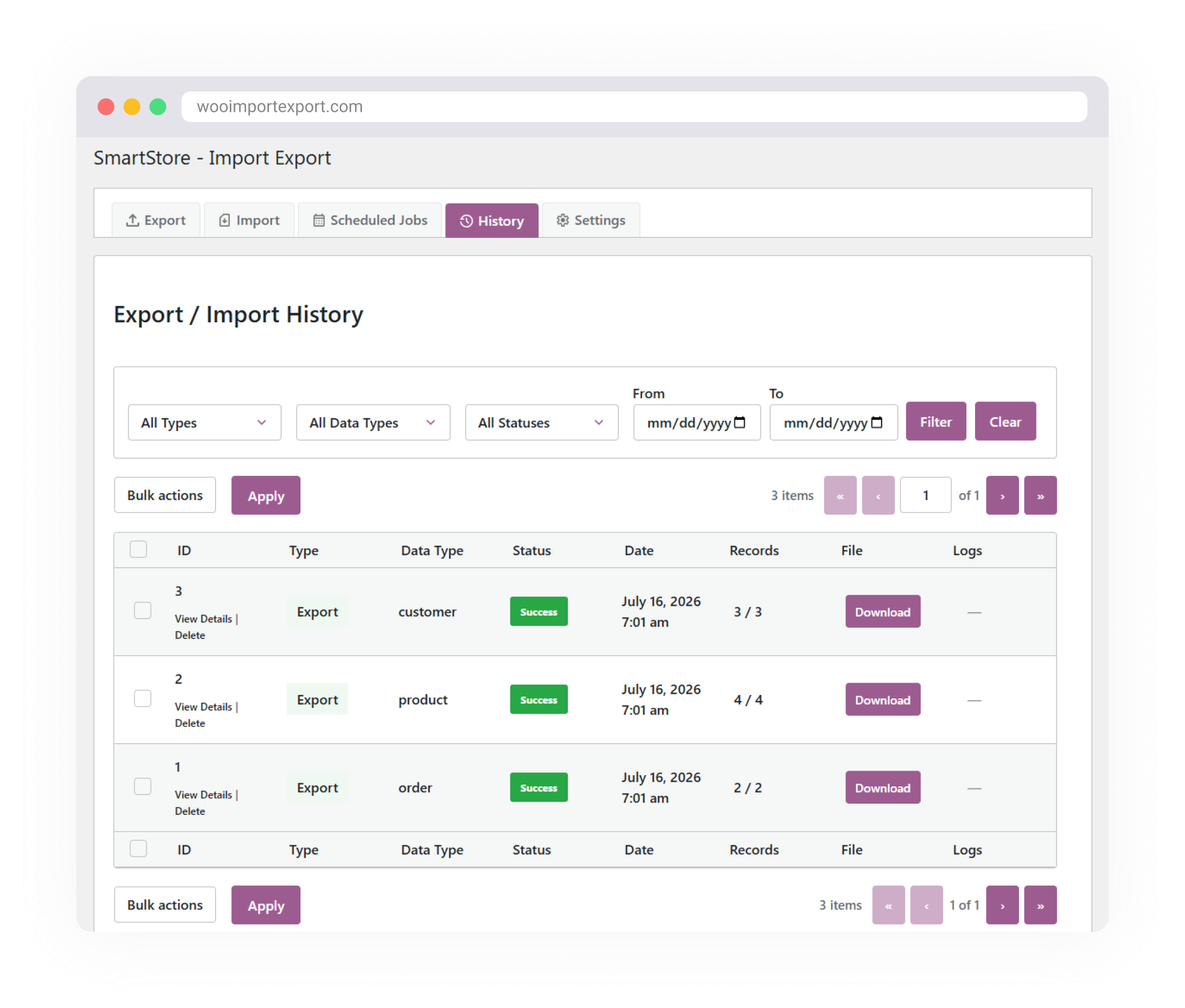Image resolution: width=1185 pixels, height=1008 pixels.
Task: Jump to last page with top double-arrow
Action: click(1040, 496)
